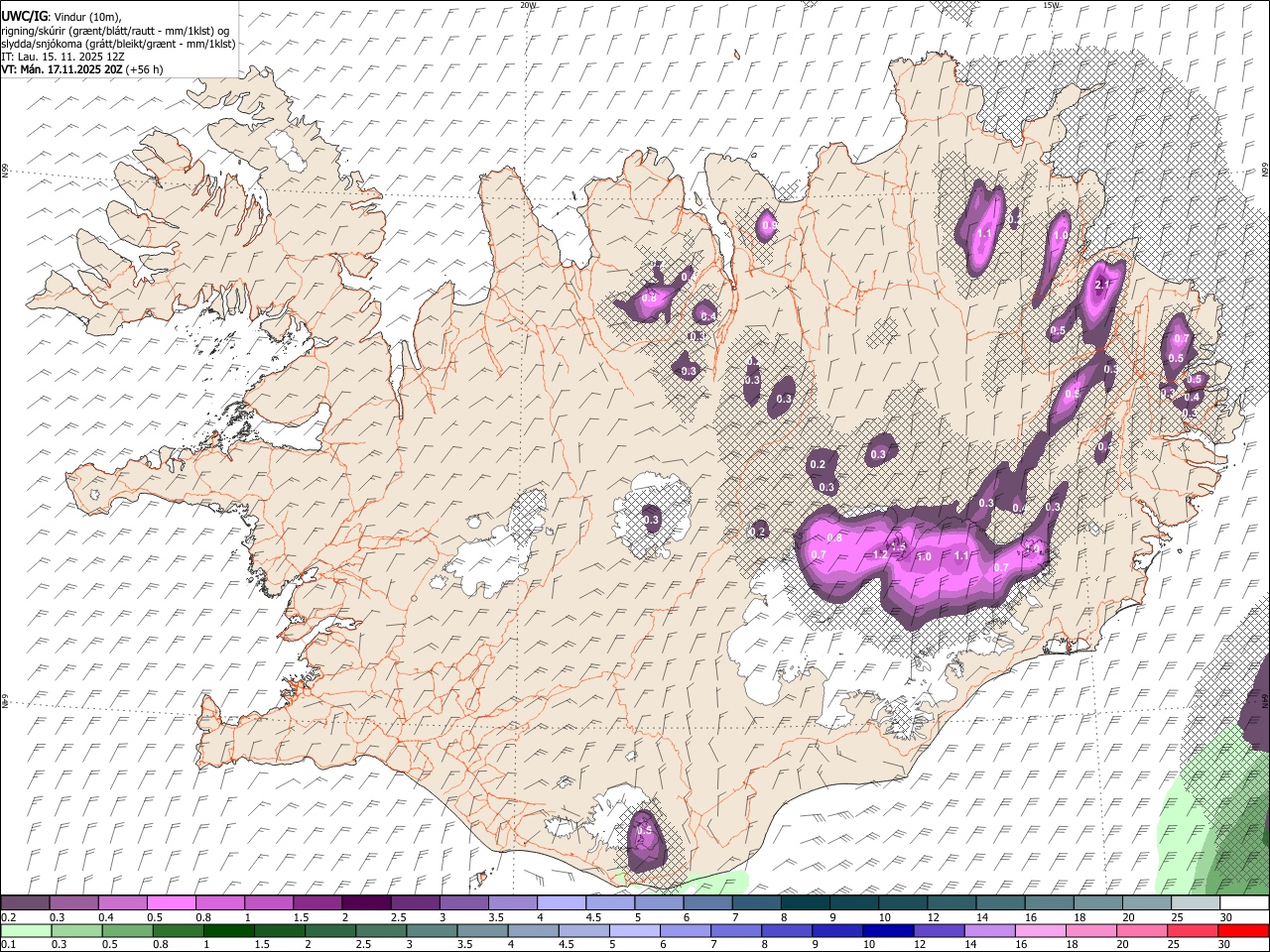
Task: Click the bright red 30 mm rain swatch
Action: [x=1243, y=930]
